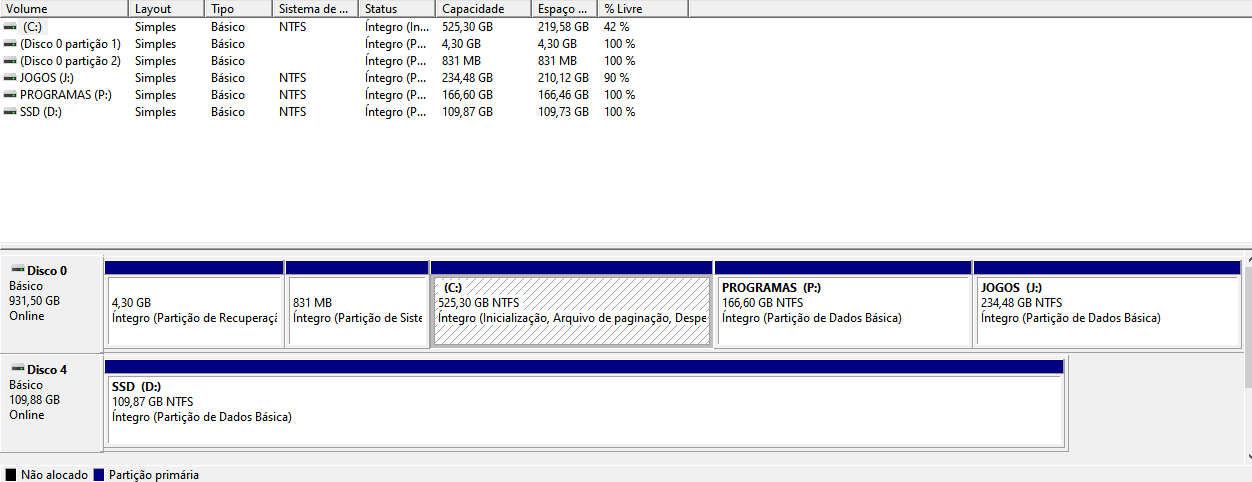Sort by the Tipo column header
Viewport: 1252px width, 482px height.
point(239,8)
